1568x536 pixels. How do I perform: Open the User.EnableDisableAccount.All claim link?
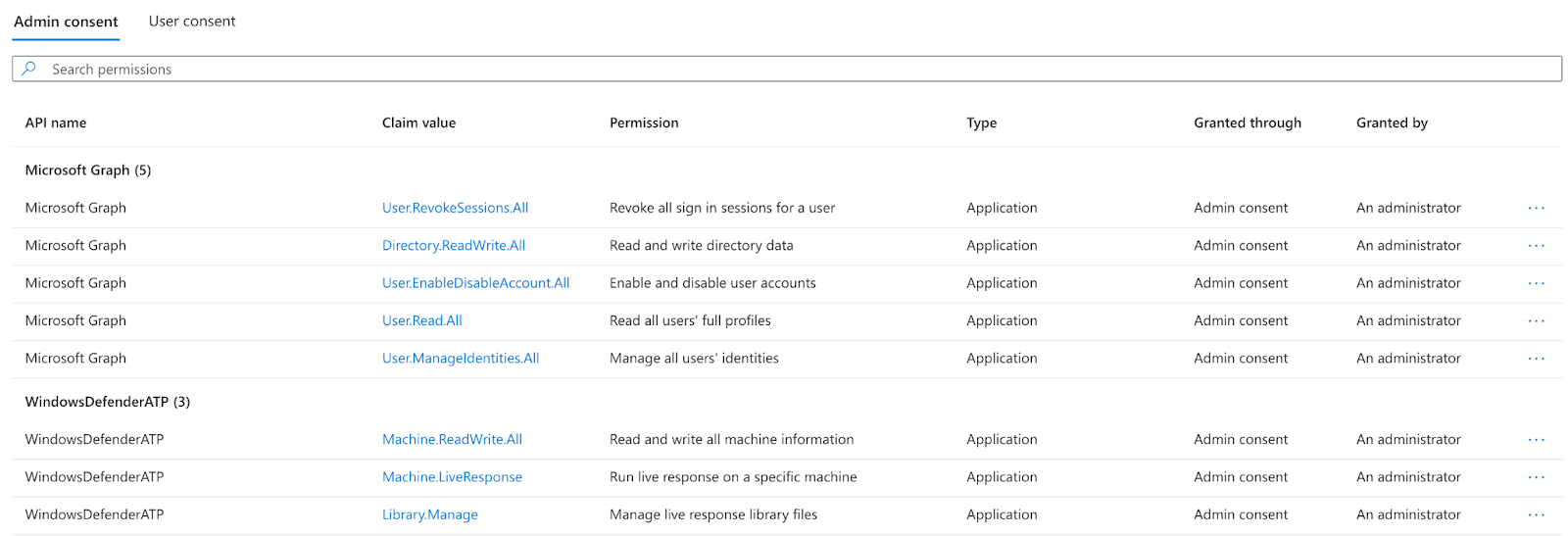click(x=475, y=283)
